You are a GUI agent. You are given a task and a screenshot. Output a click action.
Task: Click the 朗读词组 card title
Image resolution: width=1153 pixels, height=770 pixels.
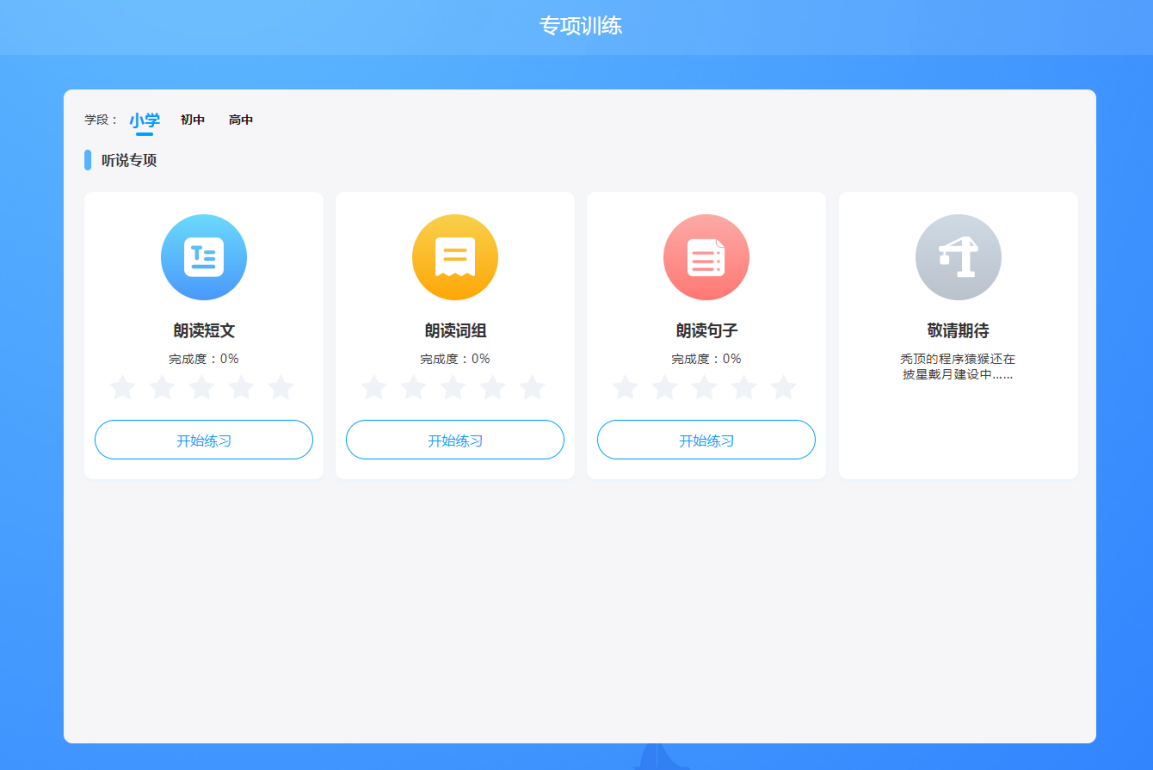tap(455, 331)
